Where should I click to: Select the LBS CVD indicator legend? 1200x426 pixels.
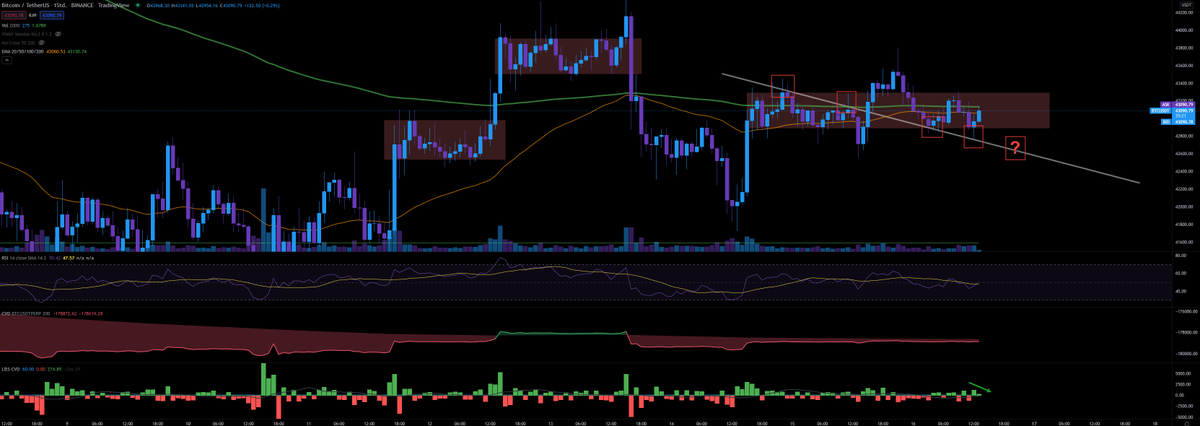10,369
